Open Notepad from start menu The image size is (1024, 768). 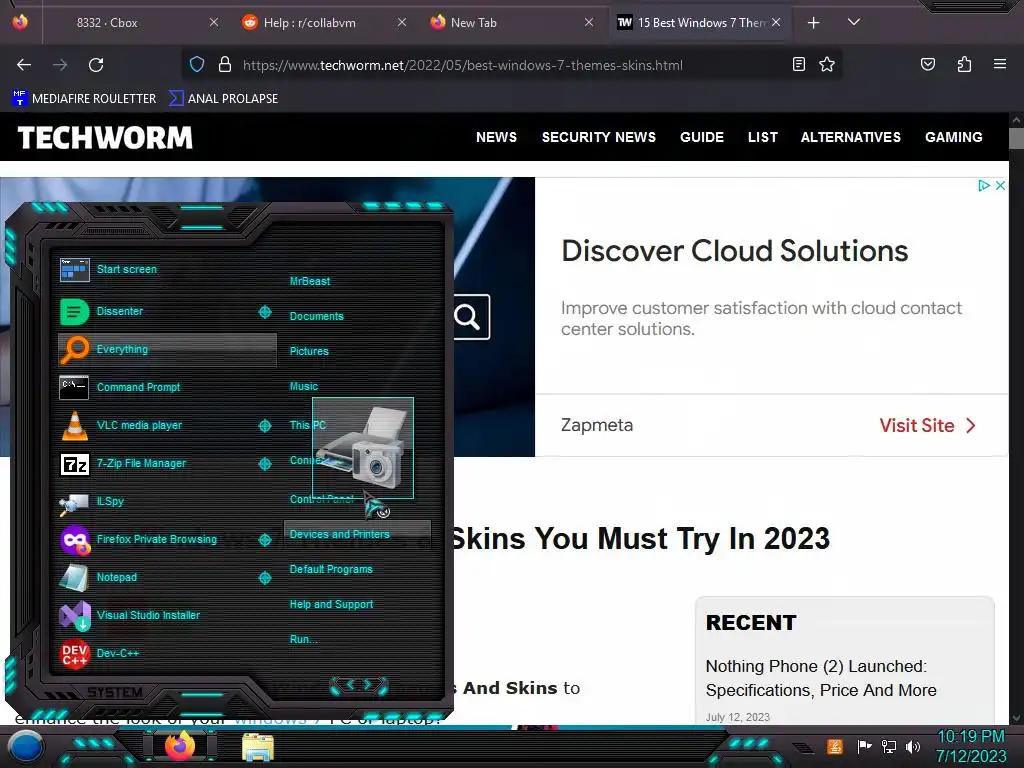(x=157, y=577)
